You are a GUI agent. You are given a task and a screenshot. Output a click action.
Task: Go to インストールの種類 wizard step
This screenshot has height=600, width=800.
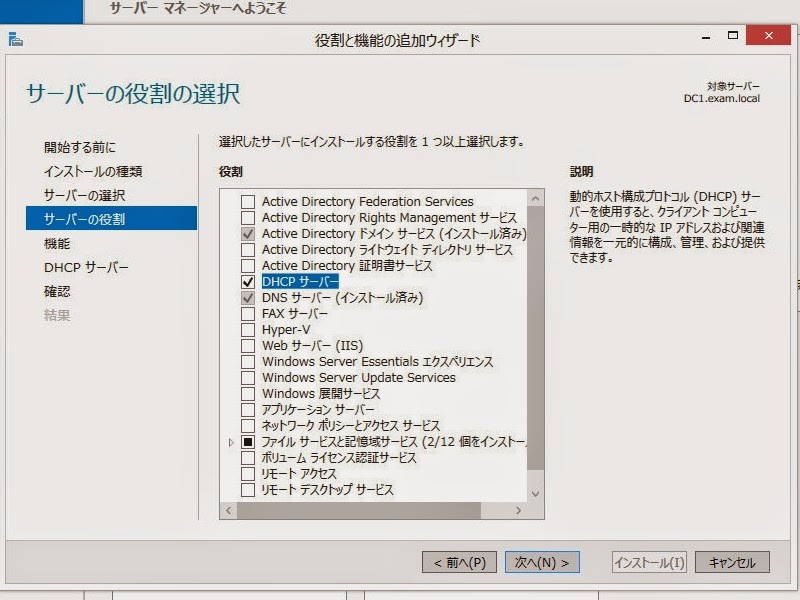pos(93,171)
